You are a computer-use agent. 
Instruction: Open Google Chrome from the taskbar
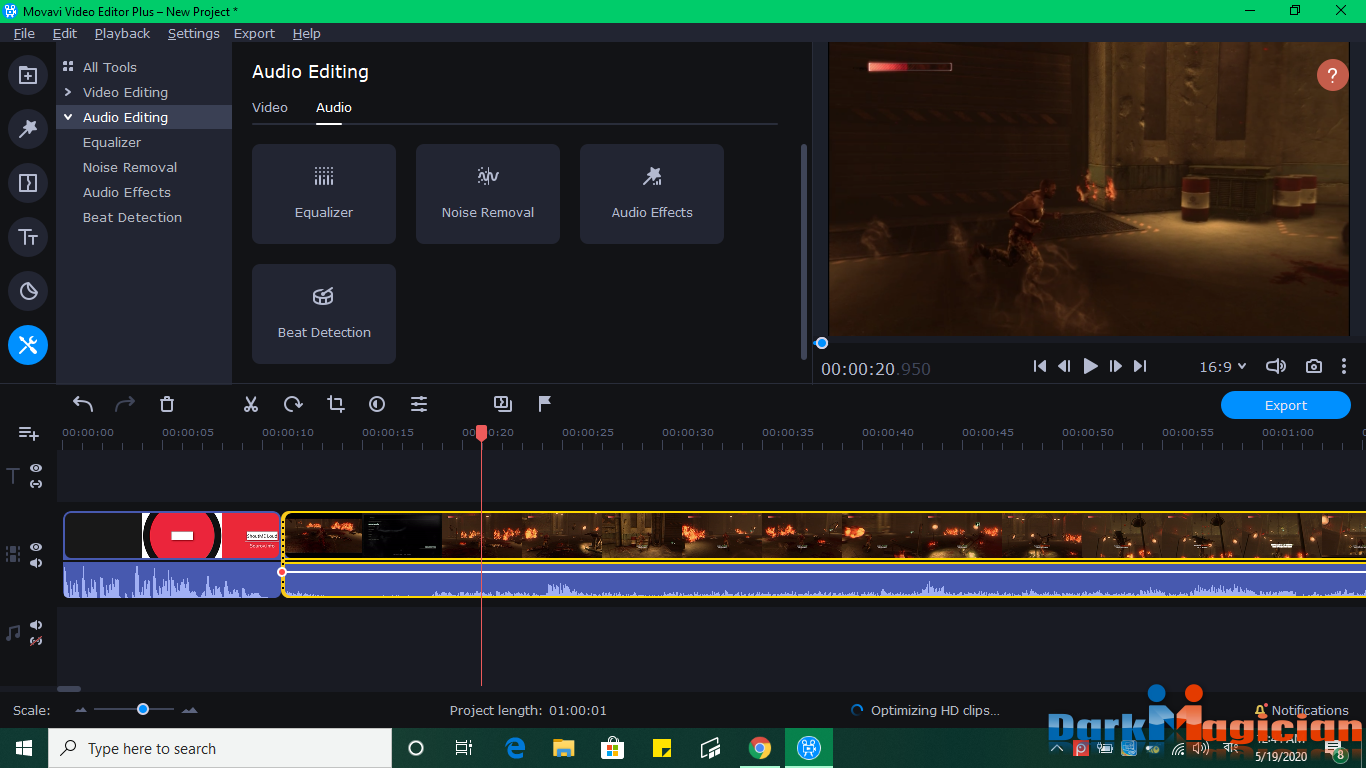[760, 748]
